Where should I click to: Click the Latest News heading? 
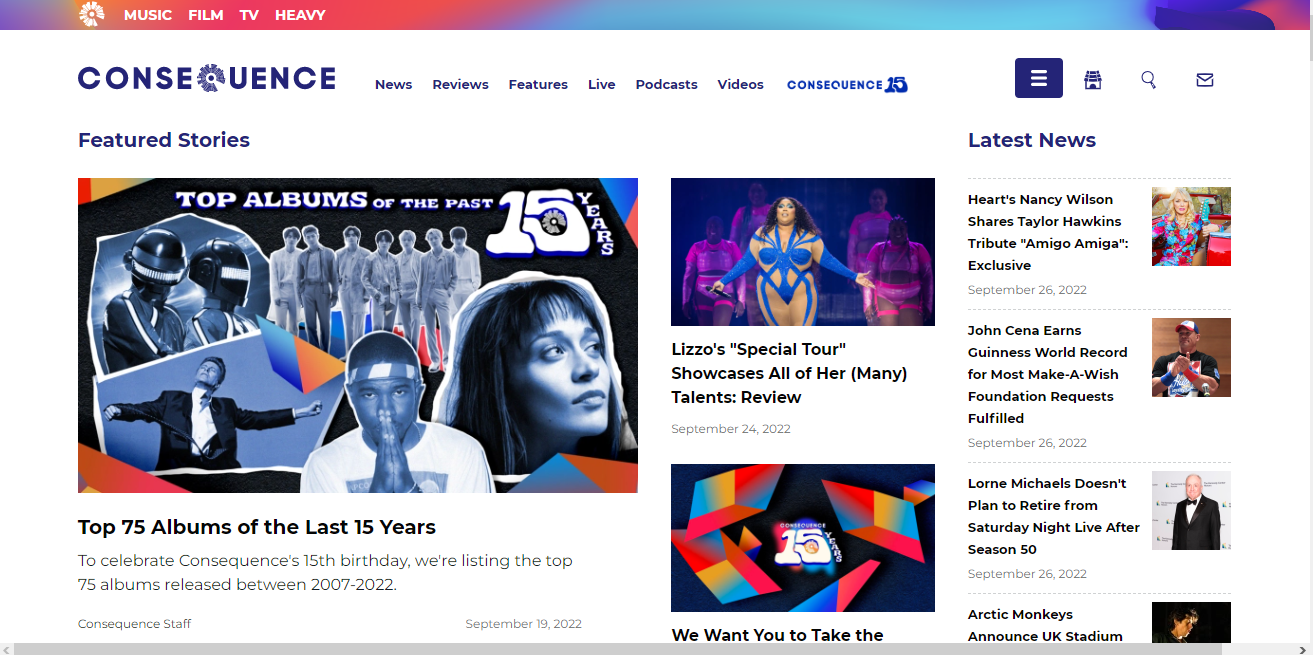pos(1032,140)
